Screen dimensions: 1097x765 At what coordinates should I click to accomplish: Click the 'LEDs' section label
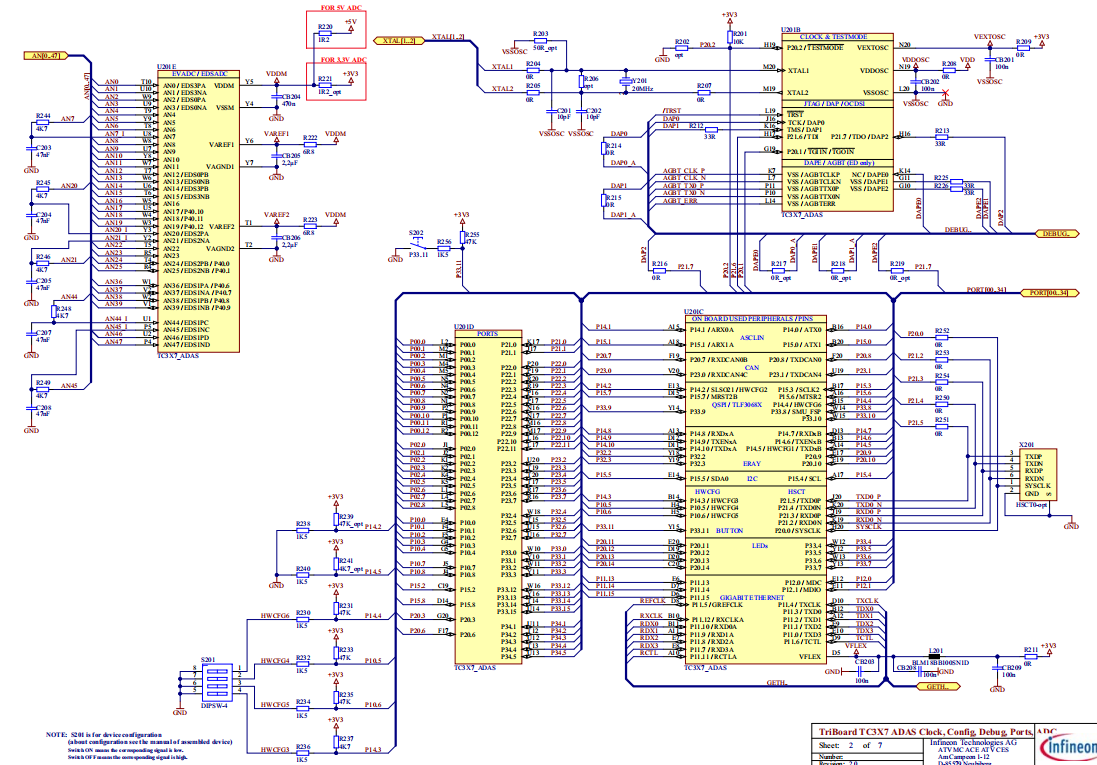[760, 546]
